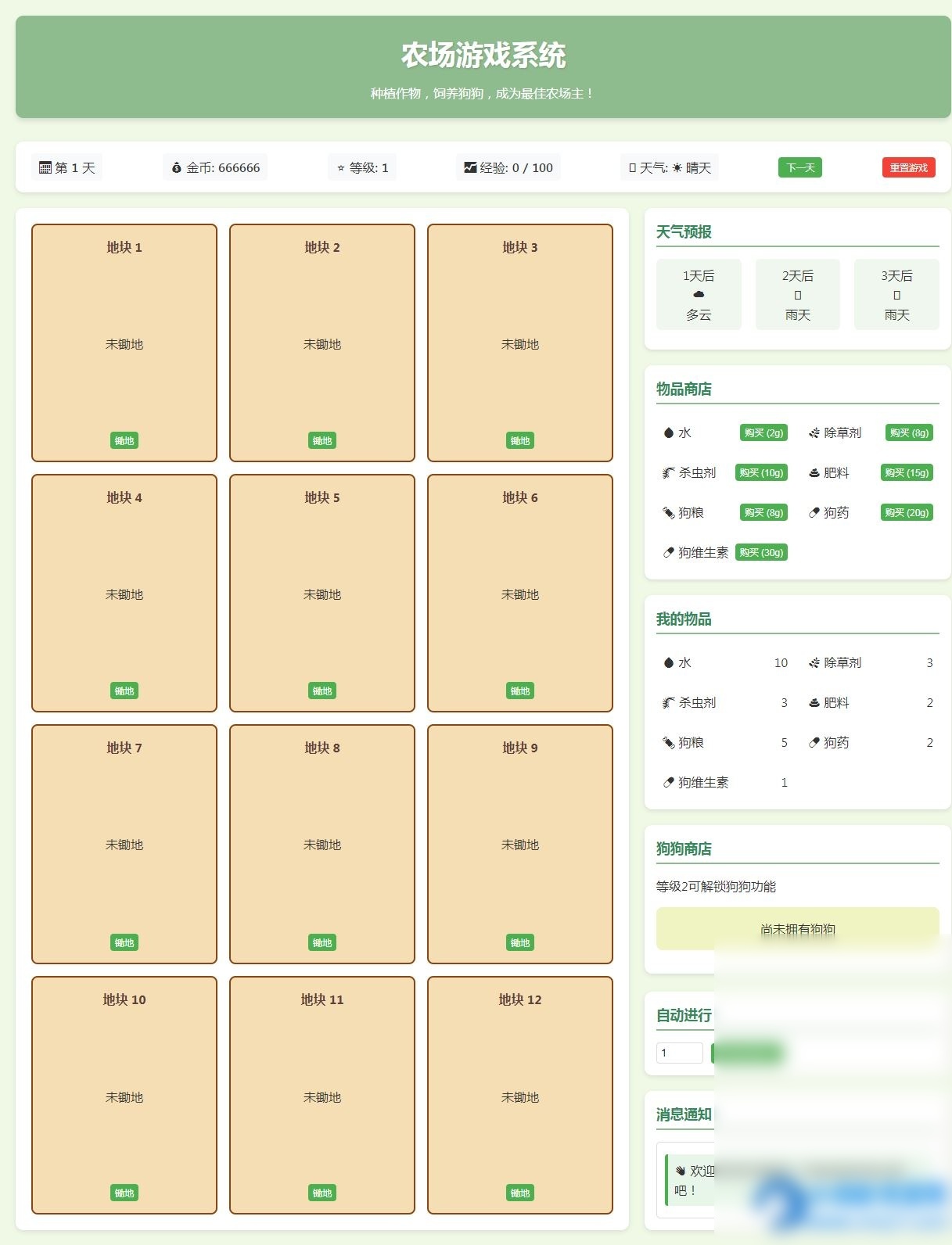The height and width of the screenshot is (1245, 952).
Task: Click the 除草剂 icon in 我的物品
Action: click(814, 662)
